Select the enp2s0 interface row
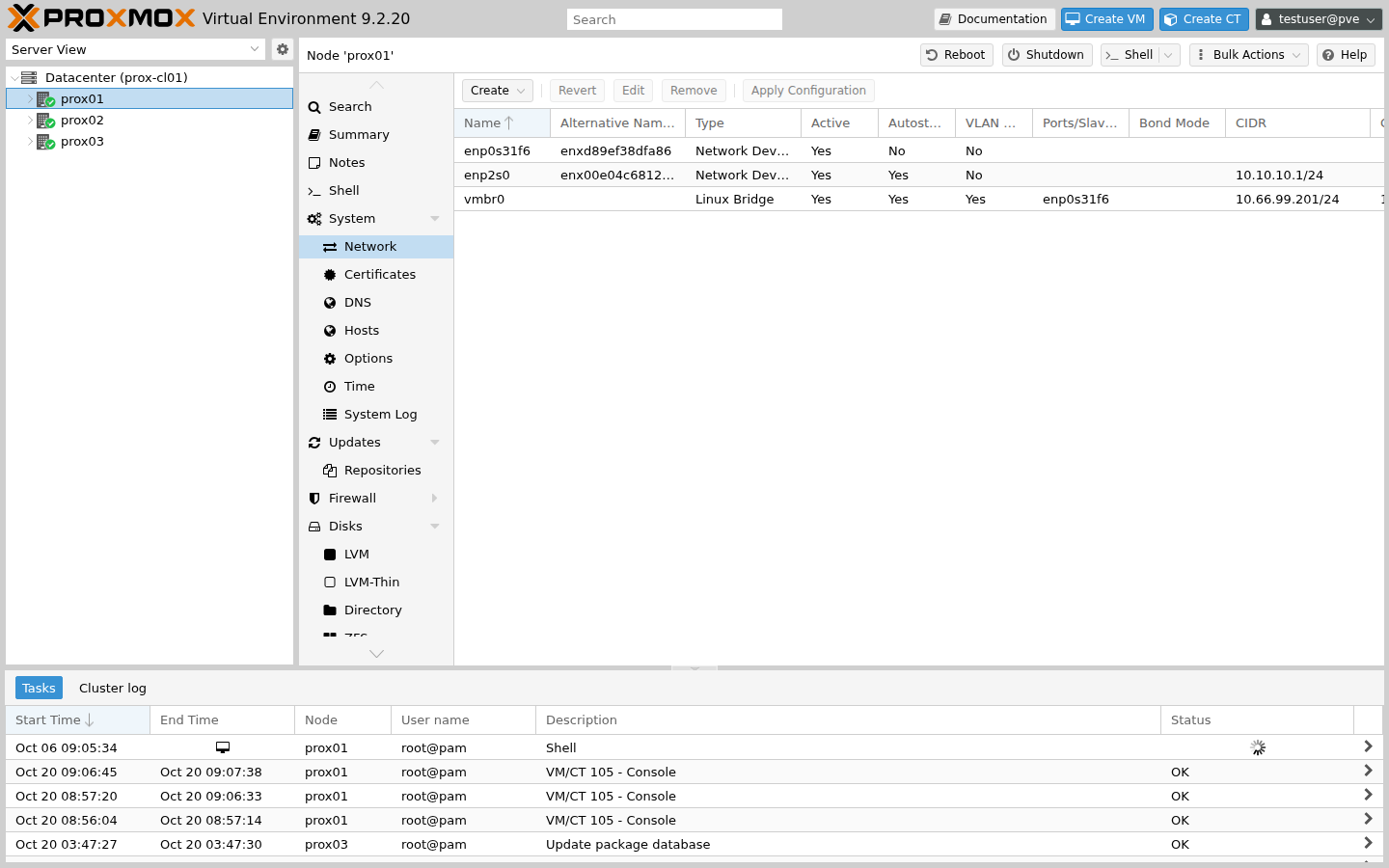 coord(918,176)
